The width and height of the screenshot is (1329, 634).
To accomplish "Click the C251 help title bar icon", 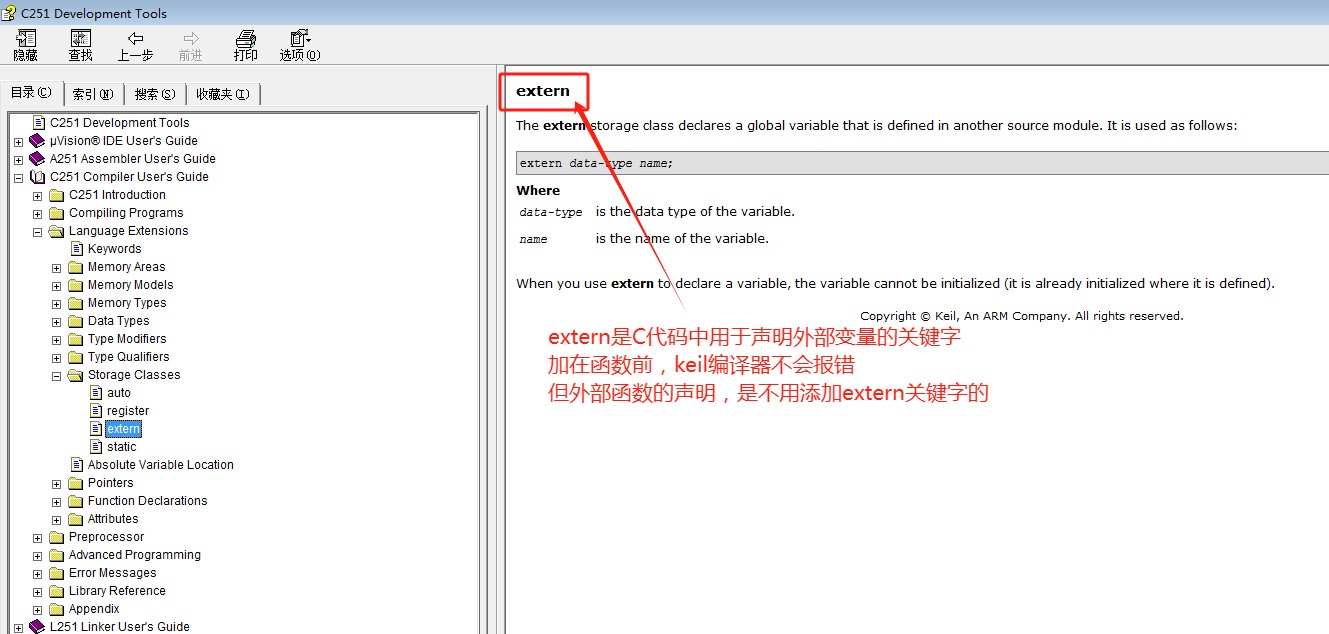I will click(10, 13).
